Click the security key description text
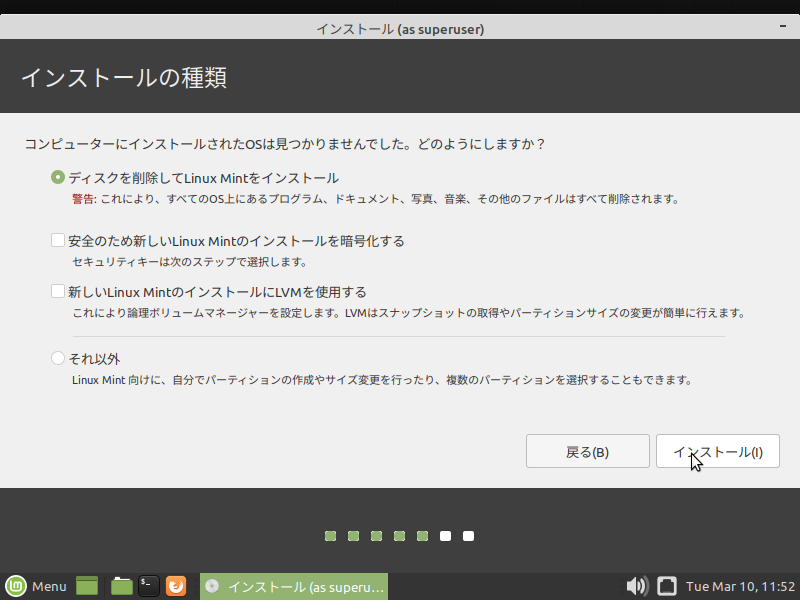The image size is (800, 600). [189, 262]
